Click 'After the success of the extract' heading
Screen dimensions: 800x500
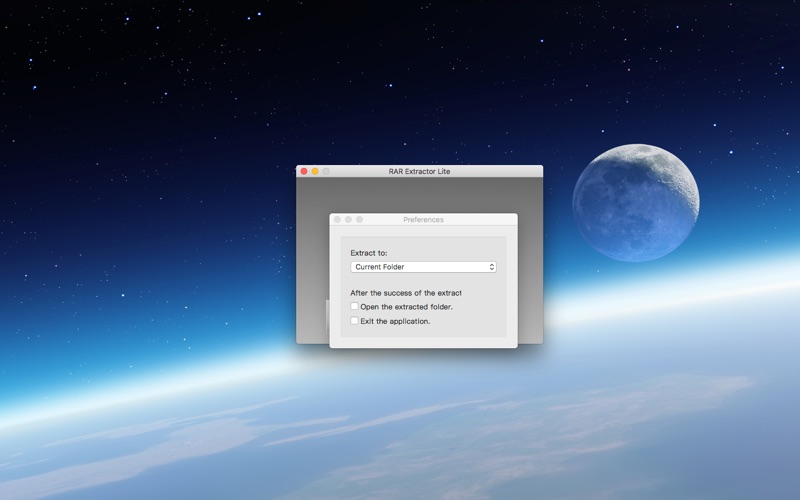tap(406, 292)
